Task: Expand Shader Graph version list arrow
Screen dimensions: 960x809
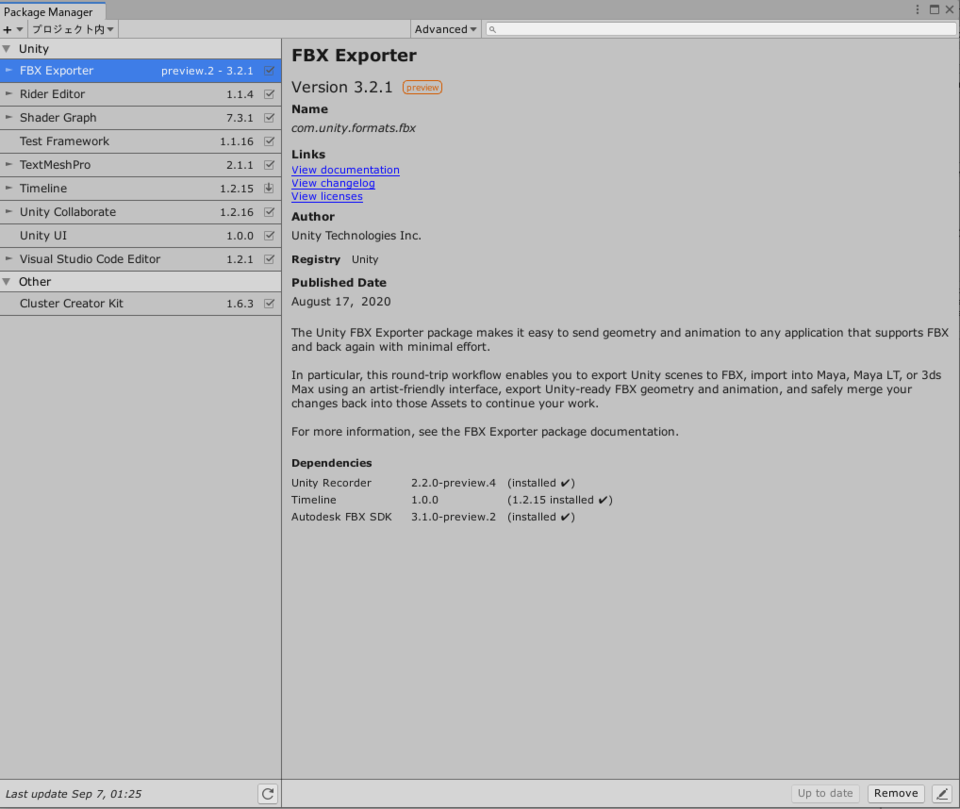Action: [9, 117]
